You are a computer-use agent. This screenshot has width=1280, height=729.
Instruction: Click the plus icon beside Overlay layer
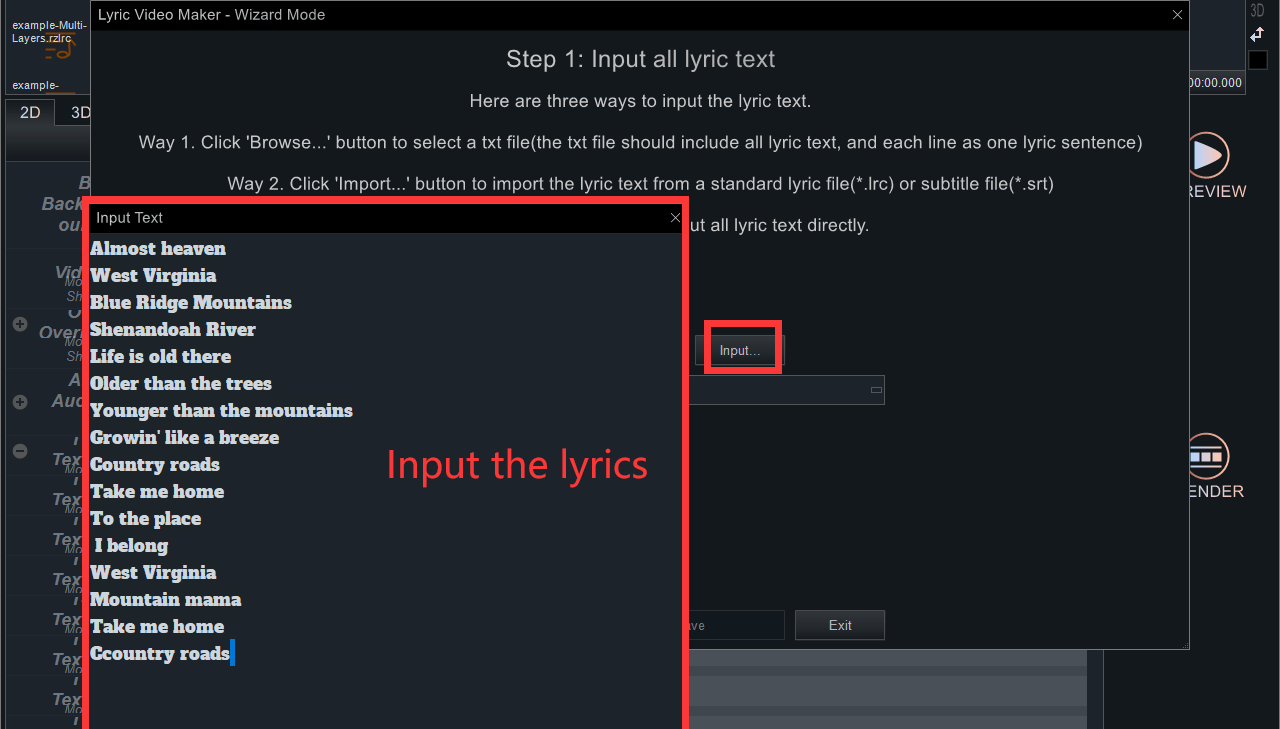(x=20, y=324)
